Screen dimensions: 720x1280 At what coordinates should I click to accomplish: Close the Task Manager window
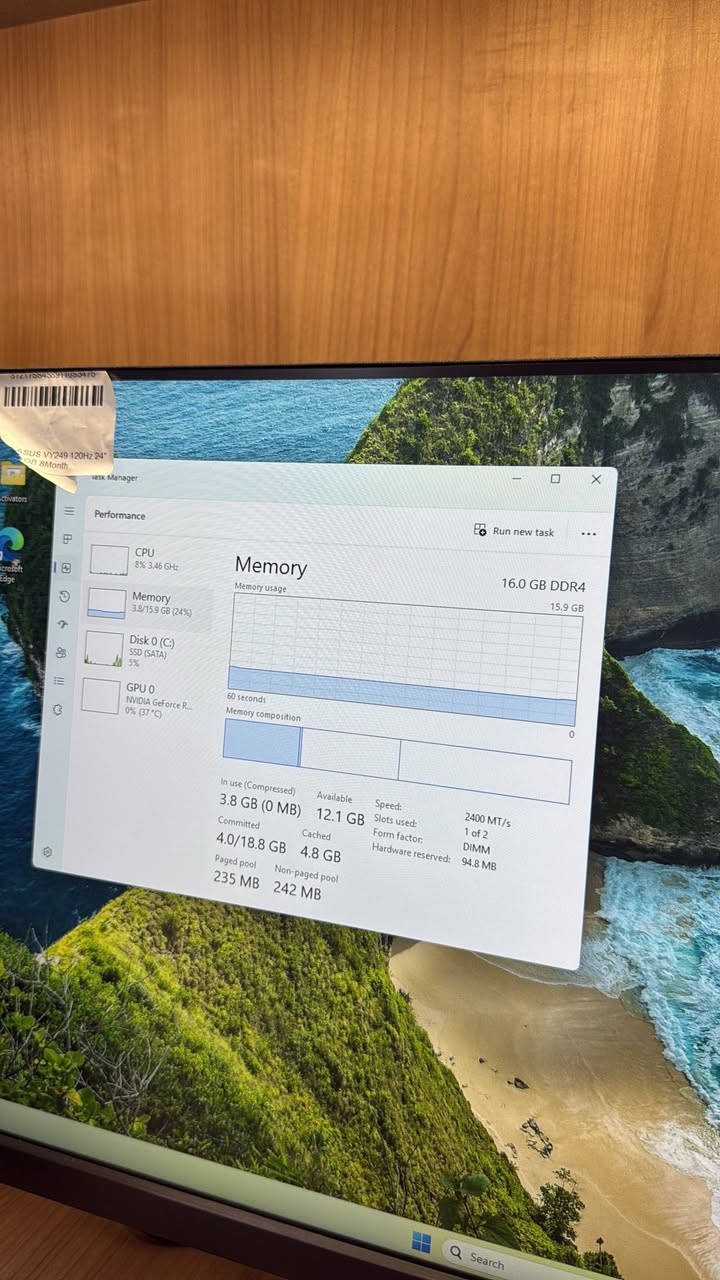point(596,480)
